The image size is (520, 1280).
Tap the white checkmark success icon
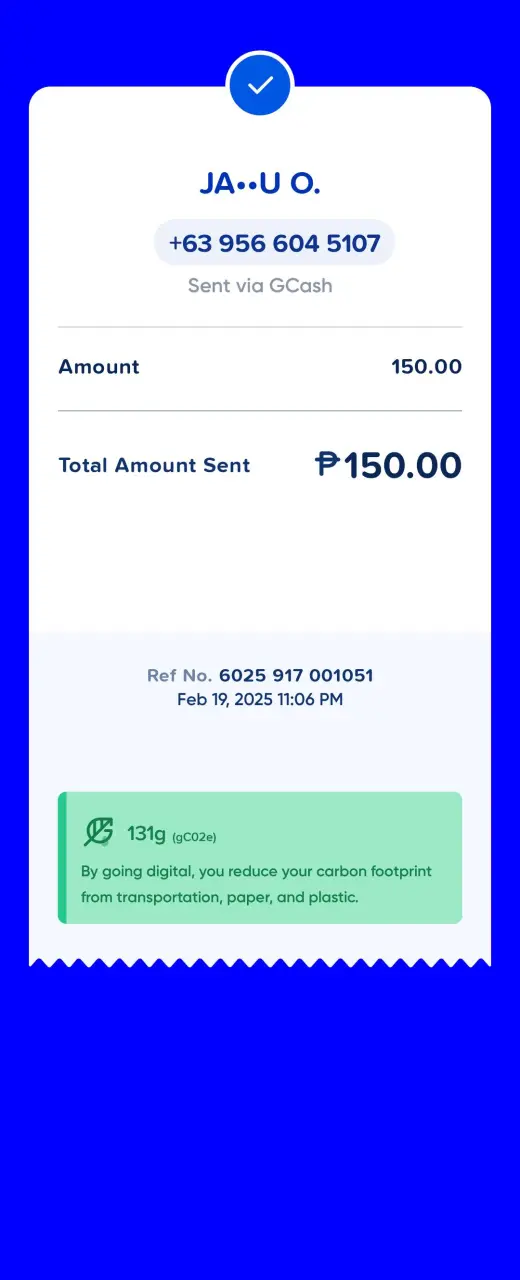(x=260, y=85)
